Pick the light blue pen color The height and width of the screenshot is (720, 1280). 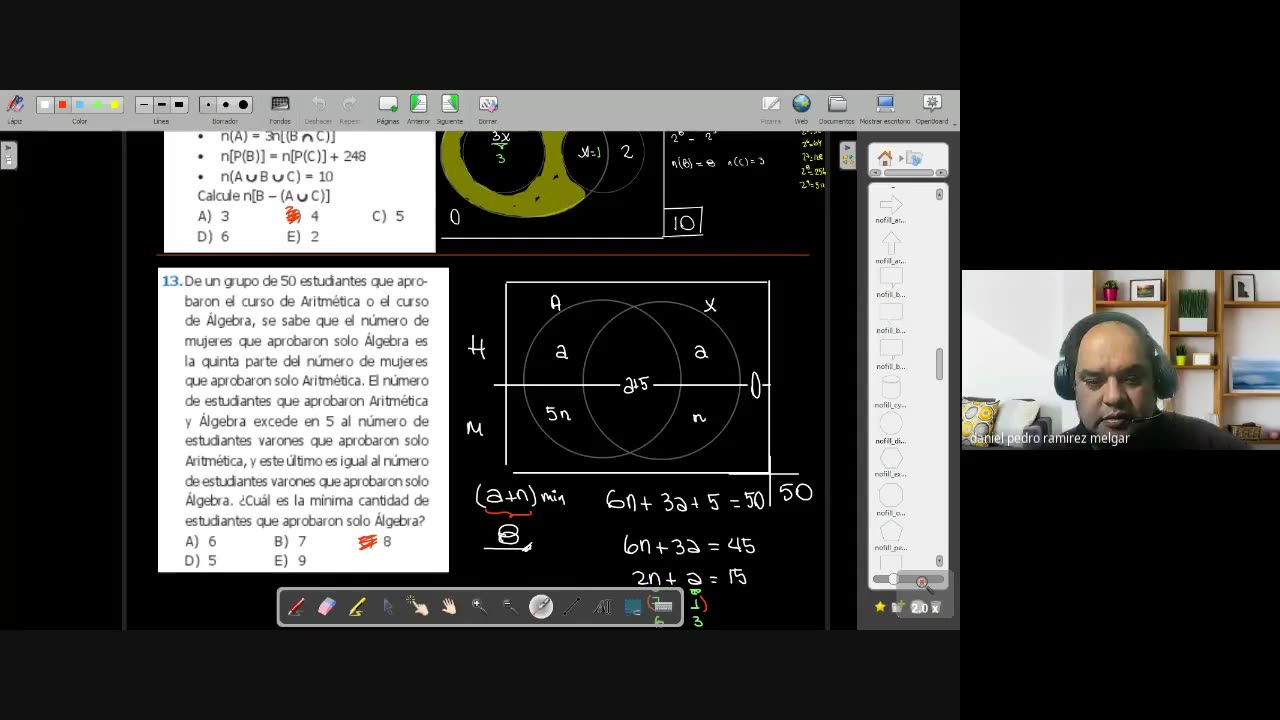pyautogui.click(x=80, y=105)
